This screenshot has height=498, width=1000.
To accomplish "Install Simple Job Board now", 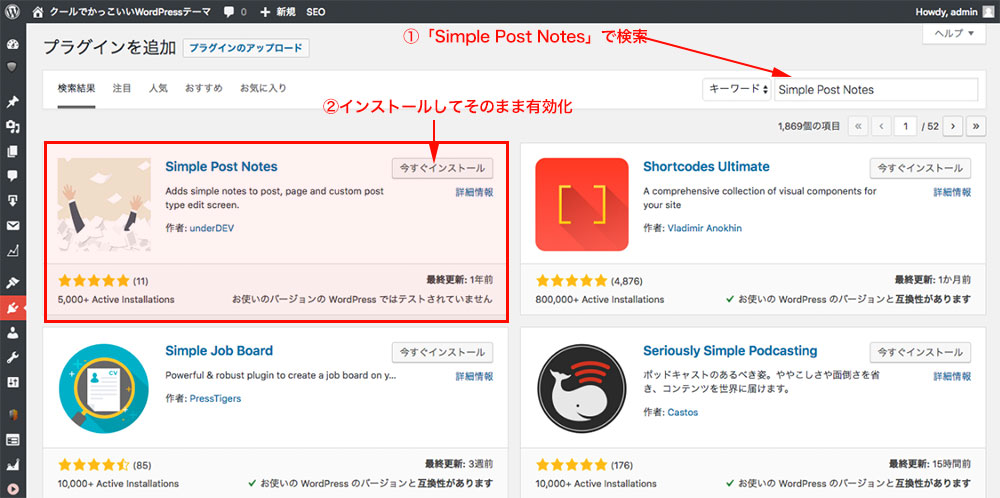I will (x=443, y=352).
